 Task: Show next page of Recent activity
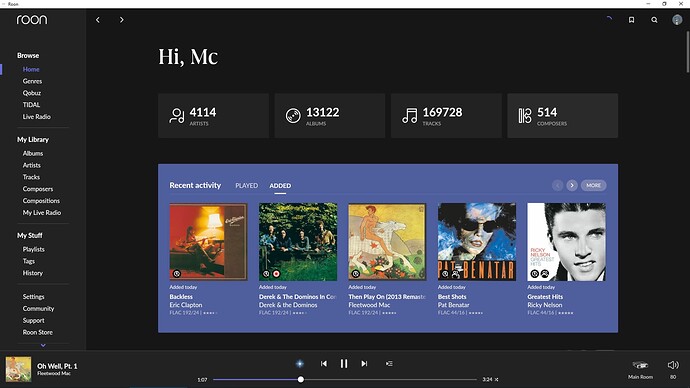pyautogui.click(x=572, y=186)
